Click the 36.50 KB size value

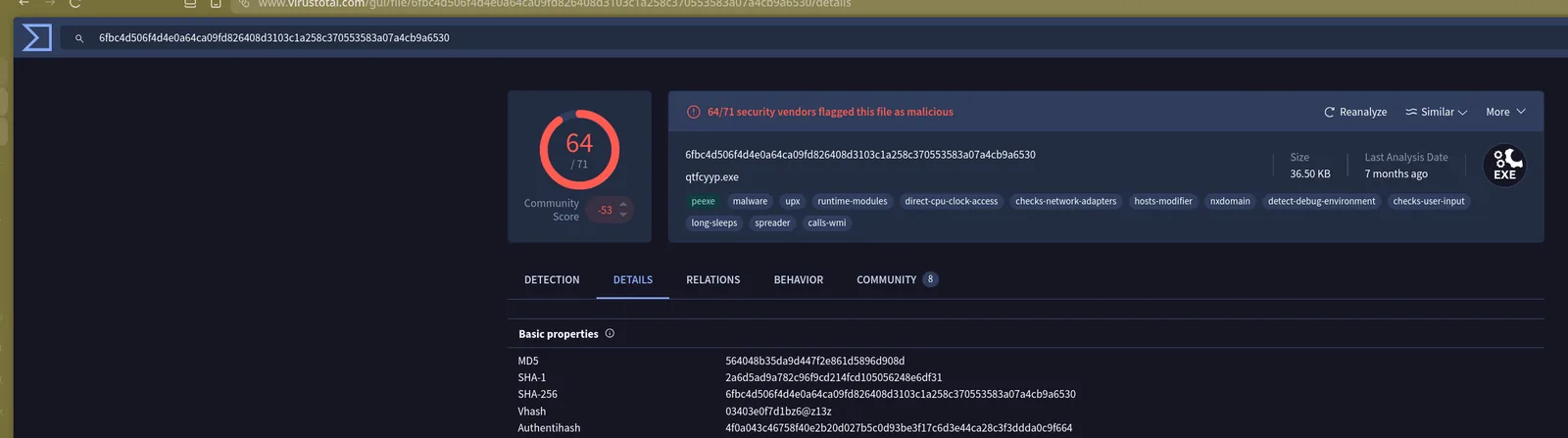(1310, 173)
